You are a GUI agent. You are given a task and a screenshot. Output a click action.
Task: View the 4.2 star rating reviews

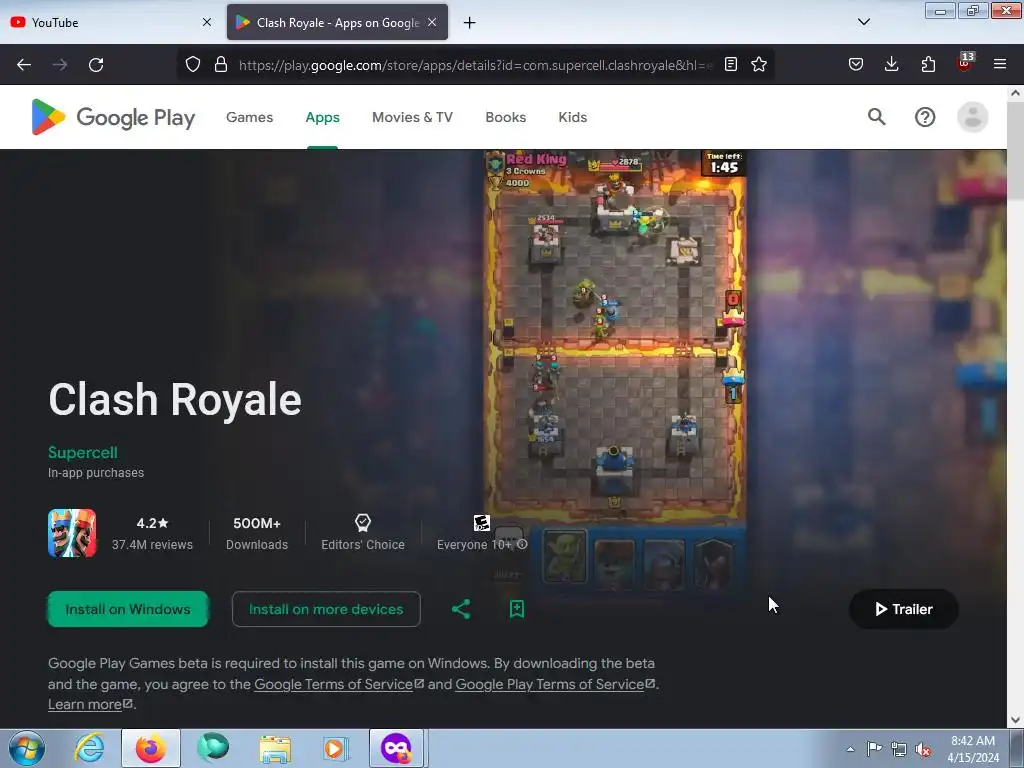(152, 534)
